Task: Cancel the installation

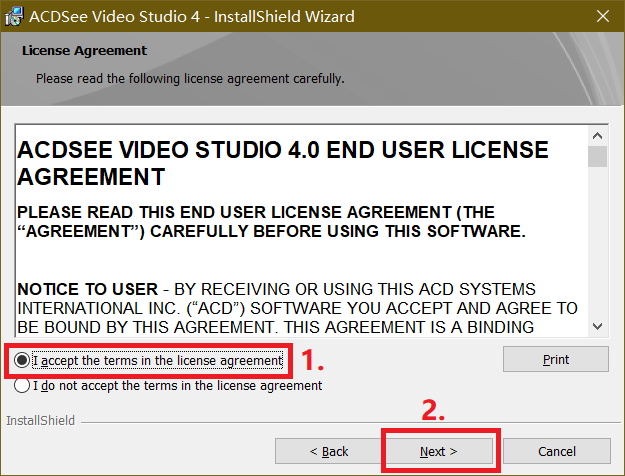Action: (x=556, y=451)
